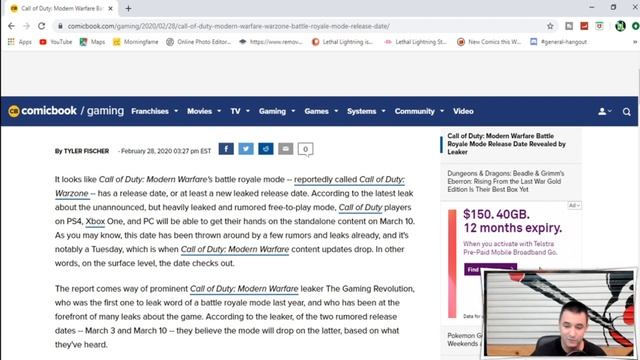Select the Call of Duty browser tab
Viewport: 640px width, 360px height.
61,8
